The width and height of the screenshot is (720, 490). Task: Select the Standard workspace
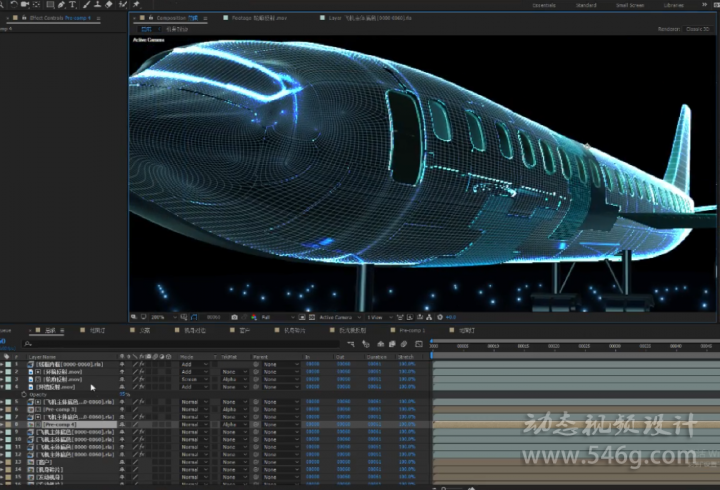coord(586,5)
